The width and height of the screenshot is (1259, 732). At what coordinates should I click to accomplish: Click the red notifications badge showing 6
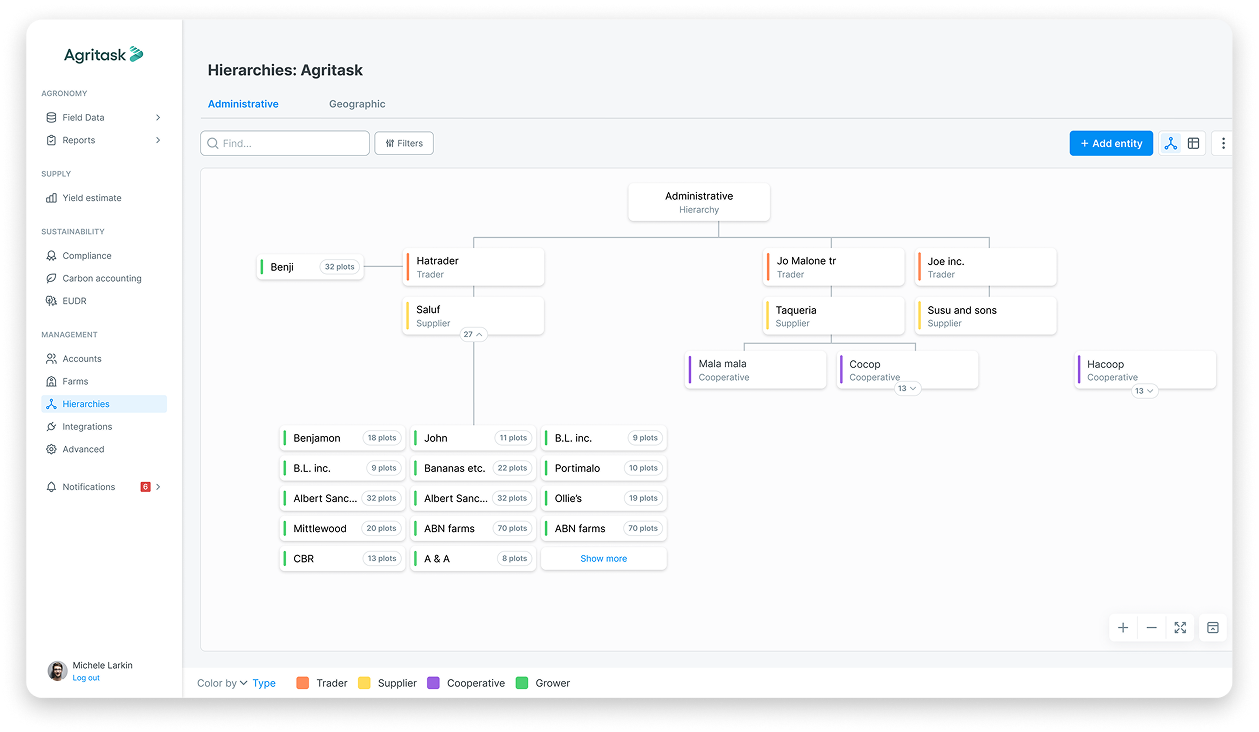[145, 487]
